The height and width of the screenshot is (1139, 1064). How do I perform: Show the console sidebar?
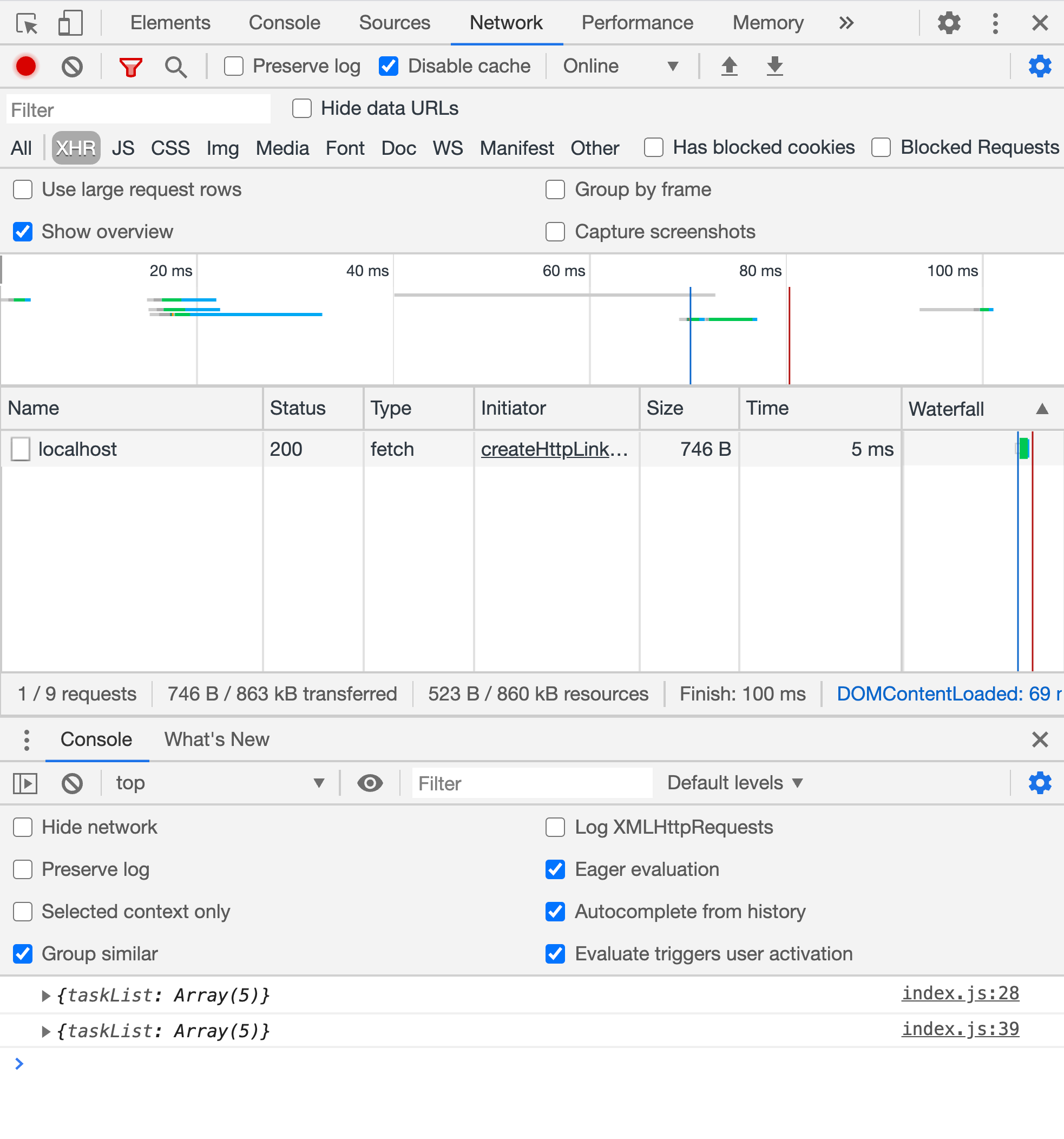click(25, 783)
